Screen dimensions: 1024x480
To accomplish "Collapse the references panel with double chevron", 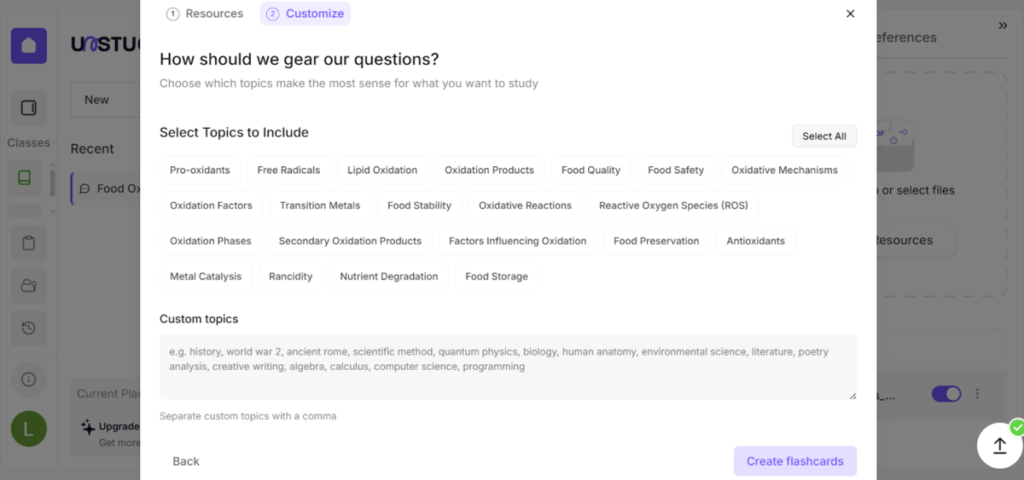I will 1003,25.
